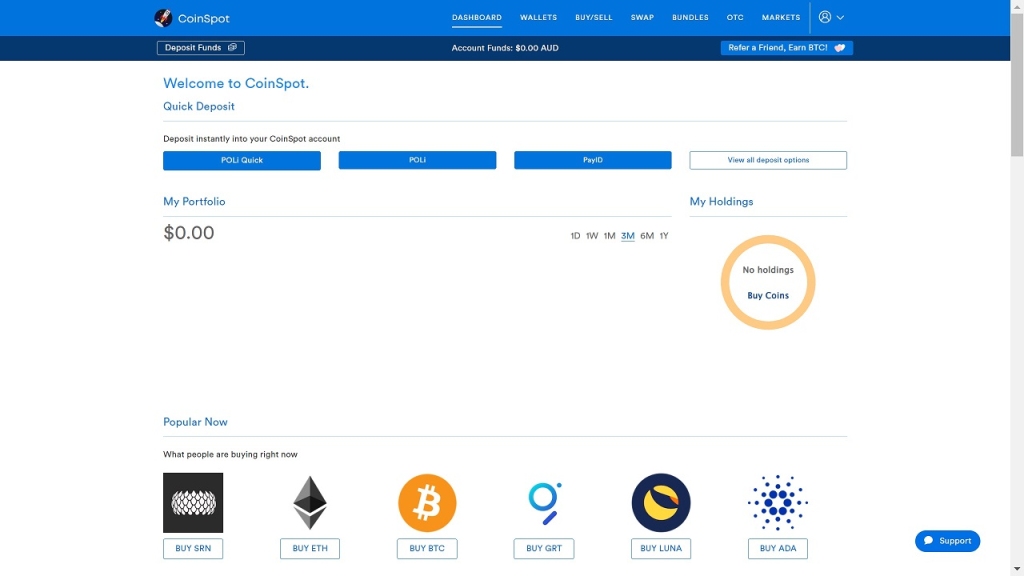
Task: Select the 1W portfolio range
Action: (592, 236)
